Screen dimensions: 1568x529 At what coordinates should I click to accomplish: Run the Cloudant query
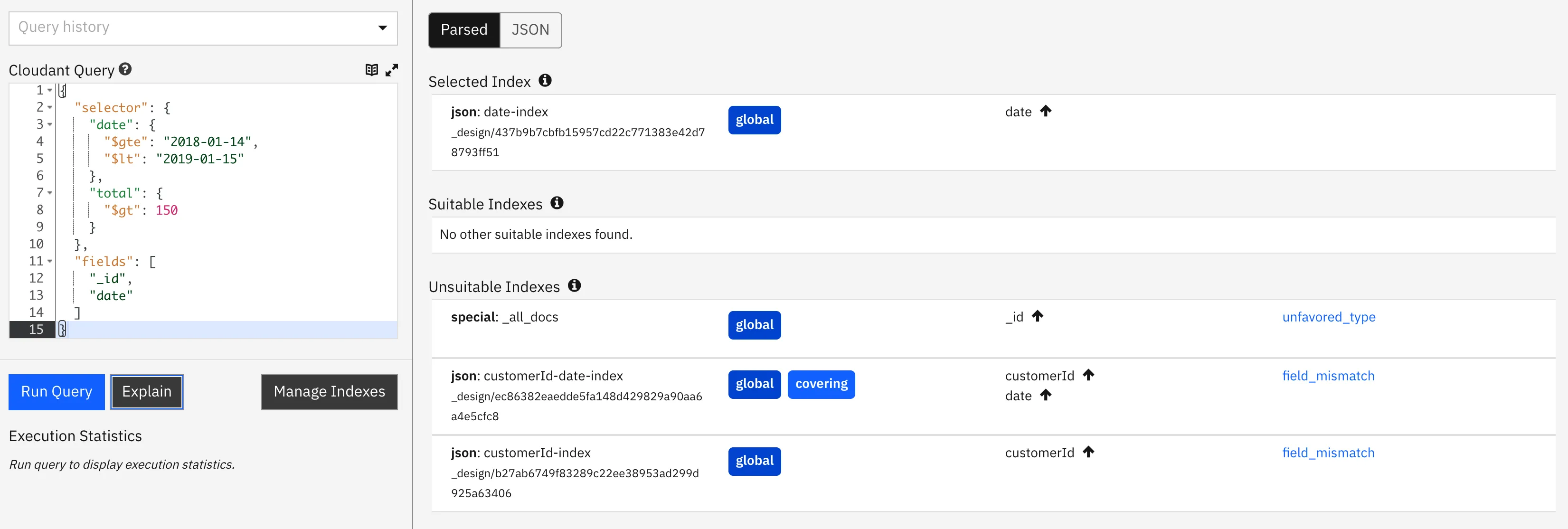(57, 391)
